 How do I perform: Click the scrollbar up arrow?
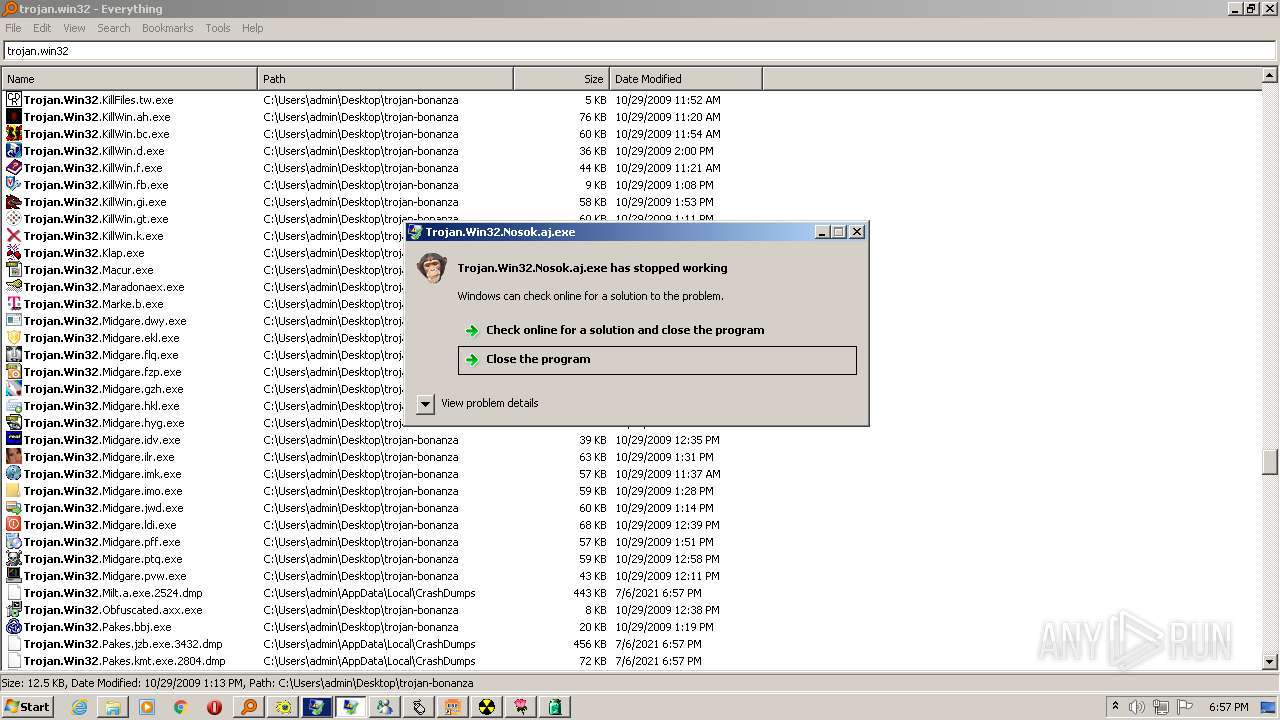1270,75
